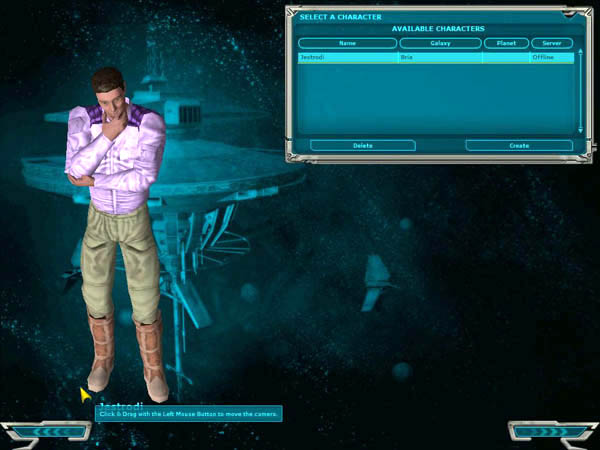Image resolution: width=600 pixels, height=450 pixels.
Task: Sort characters by Galaxy column header
Action: click(x=440, y=43)
